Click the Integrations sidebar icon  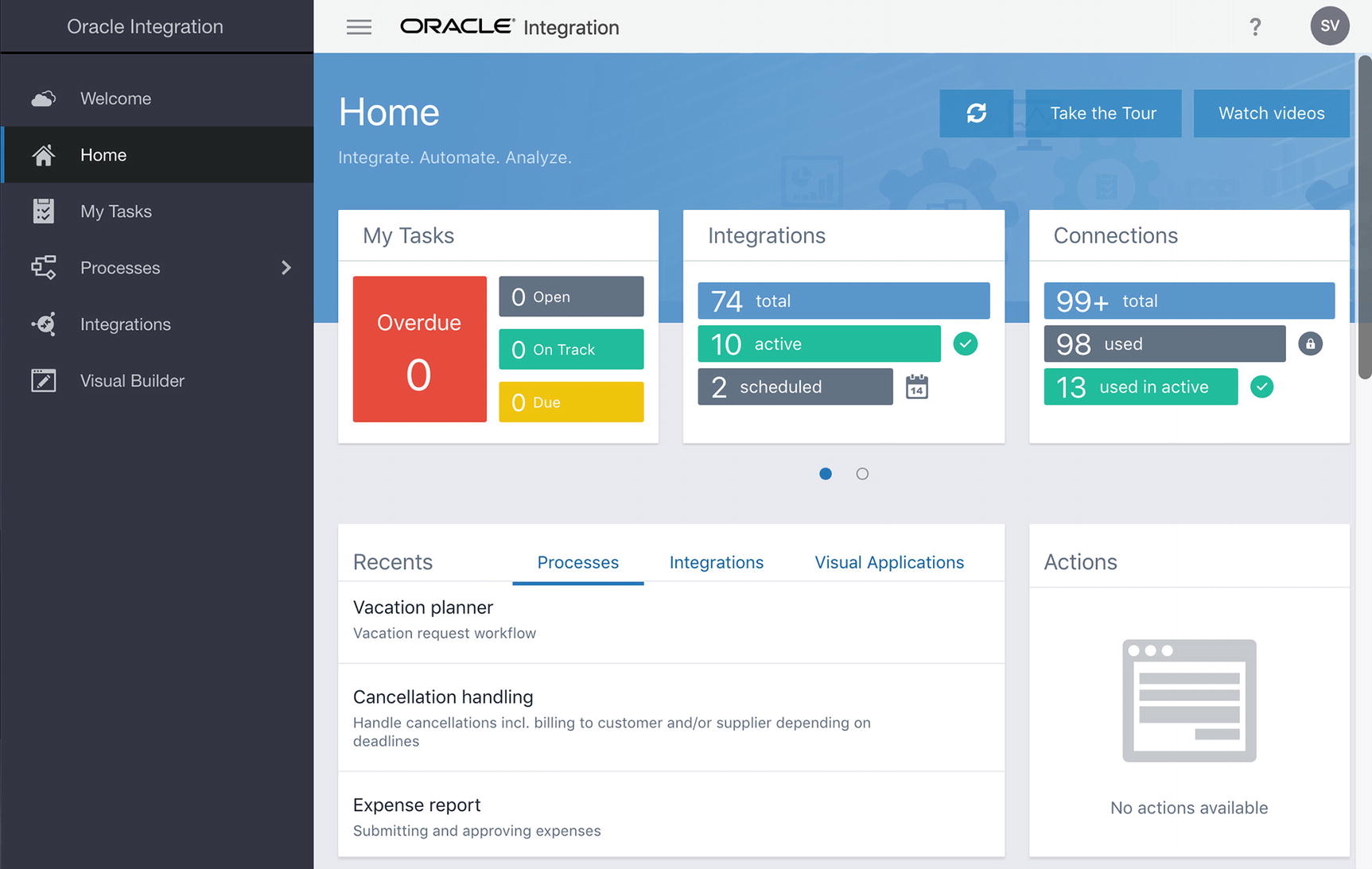tap(44, 324)
